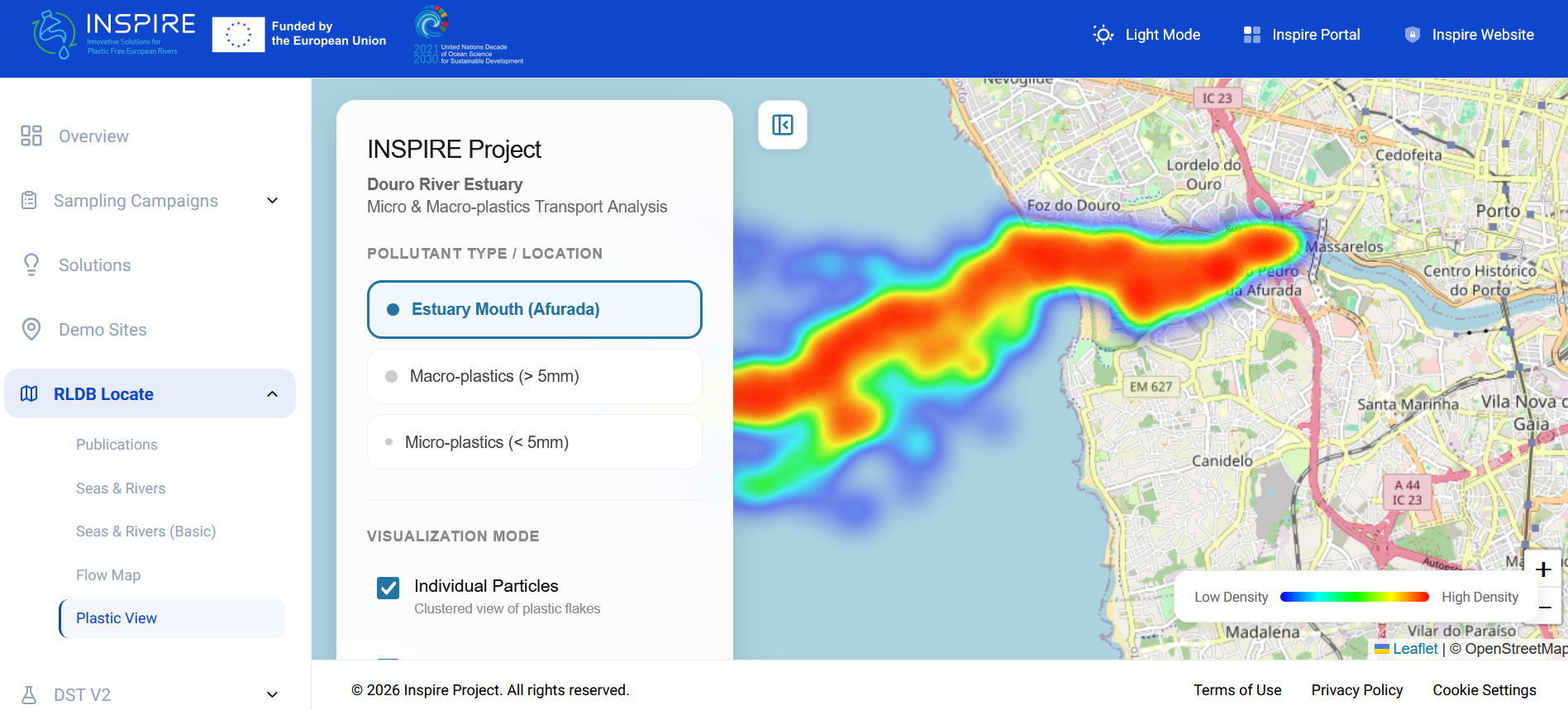Collapse the RLDB Locate chevron
1568x710 pixels.
pos(273,394)
